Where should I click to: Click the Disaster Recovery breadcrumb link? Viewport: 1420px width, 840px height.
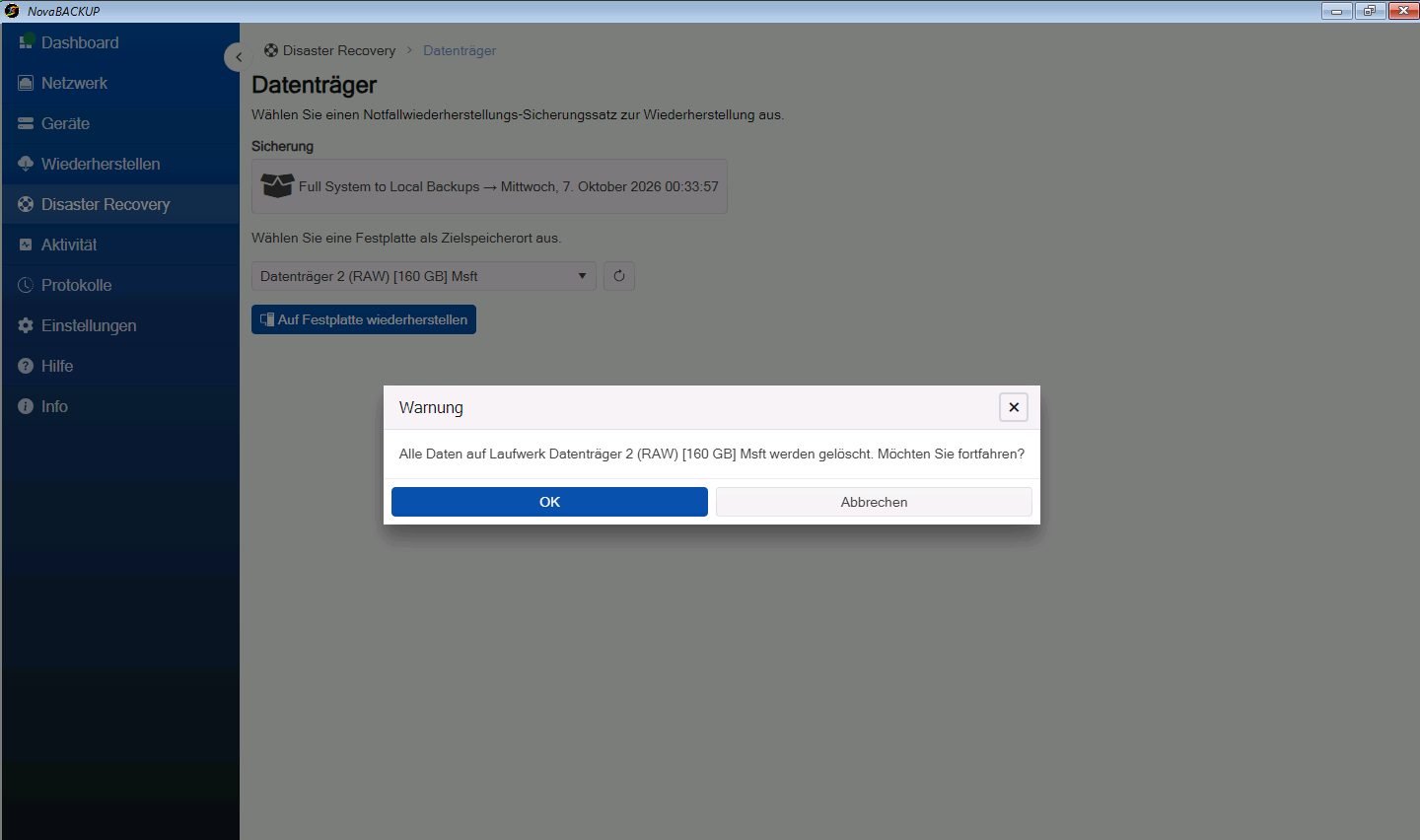[x=339, y=50]
